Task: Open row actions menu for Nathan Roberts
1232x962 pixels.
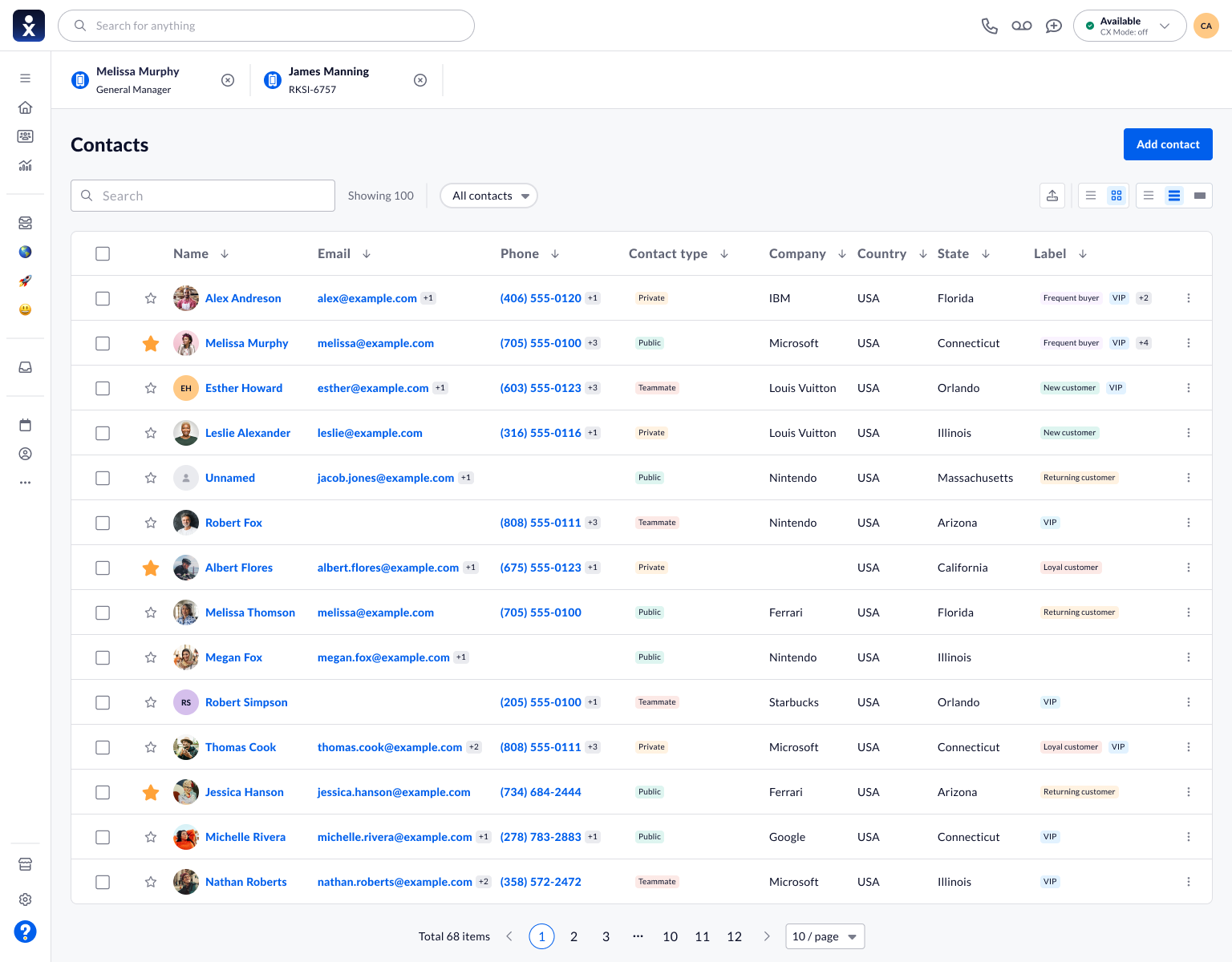Action: [x=1189, y=882]
